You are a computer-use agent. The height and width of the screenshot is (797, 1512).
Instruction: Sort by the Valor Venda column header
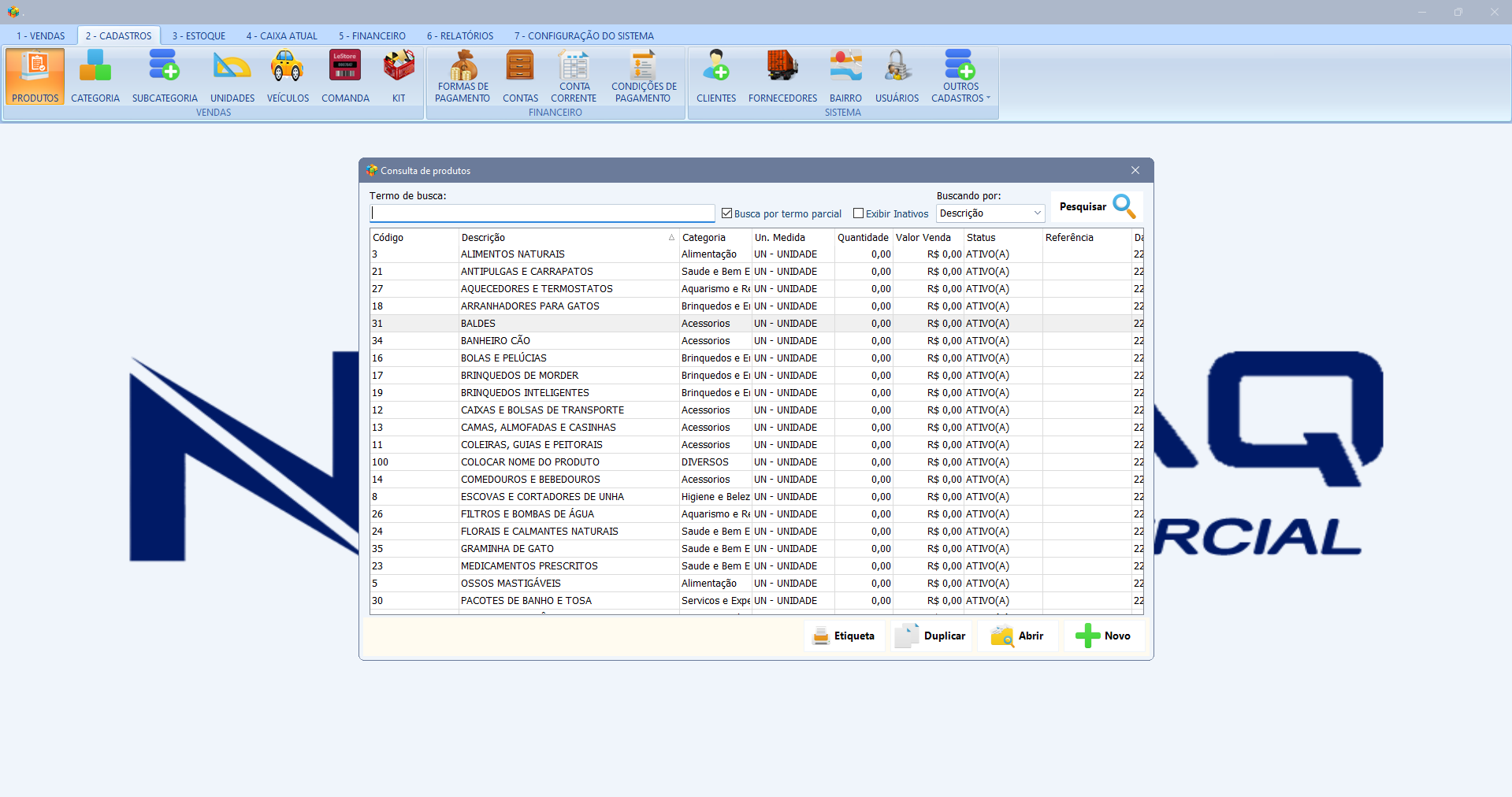pos(928,237)
